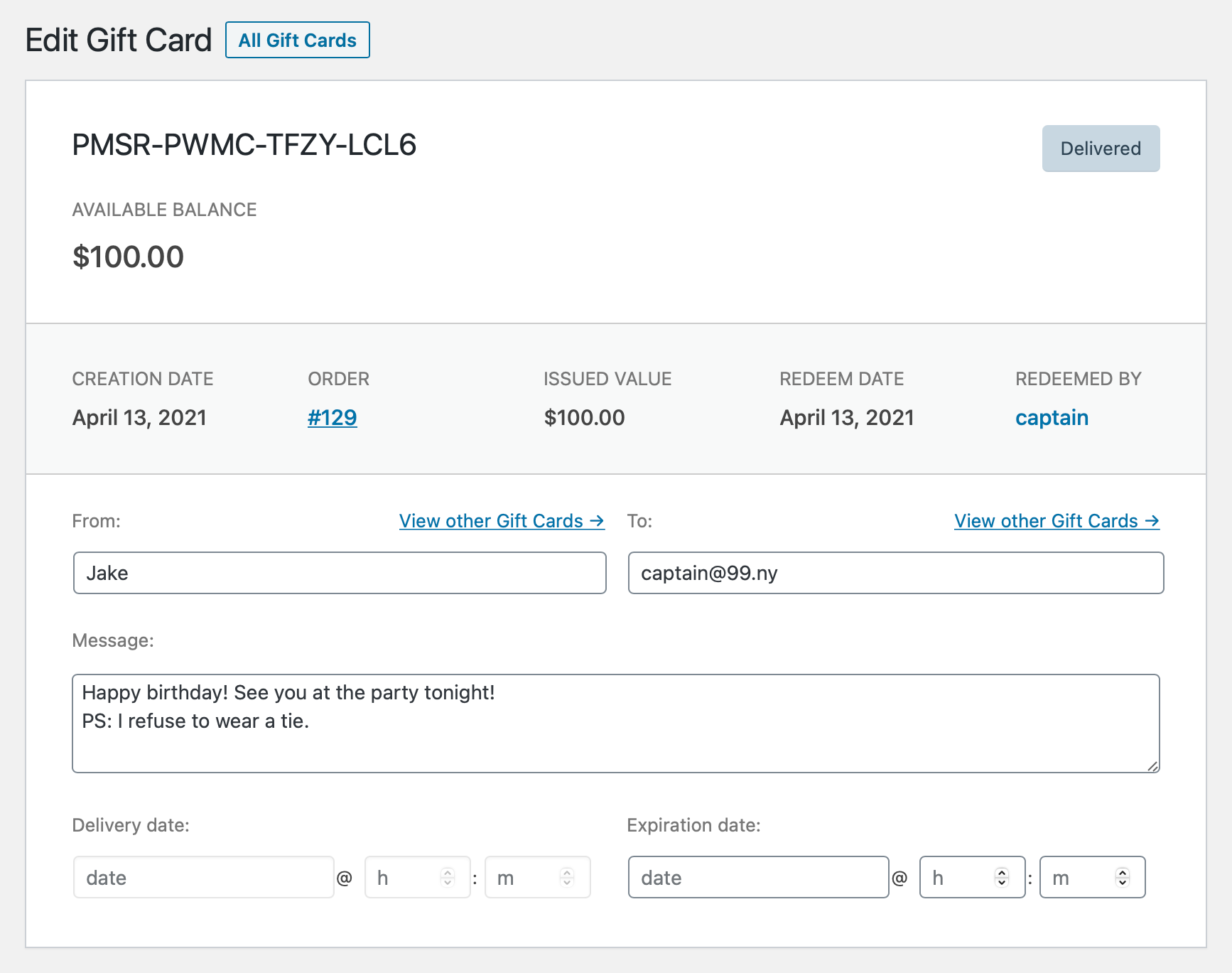The image size is (1232, 973).
Task: Click the All Gift Cards button
Action: click(x=297, y=41)
